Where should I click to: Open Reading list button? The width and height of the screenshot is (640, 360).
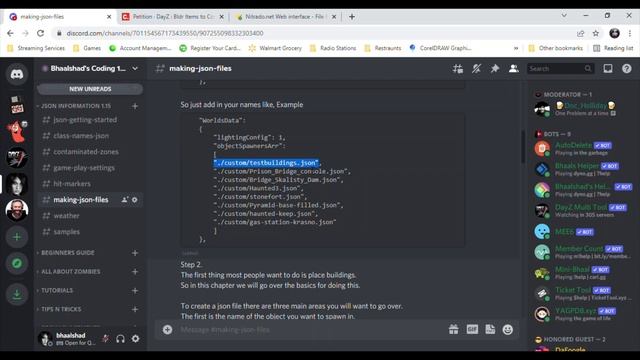tap(613, 48)
